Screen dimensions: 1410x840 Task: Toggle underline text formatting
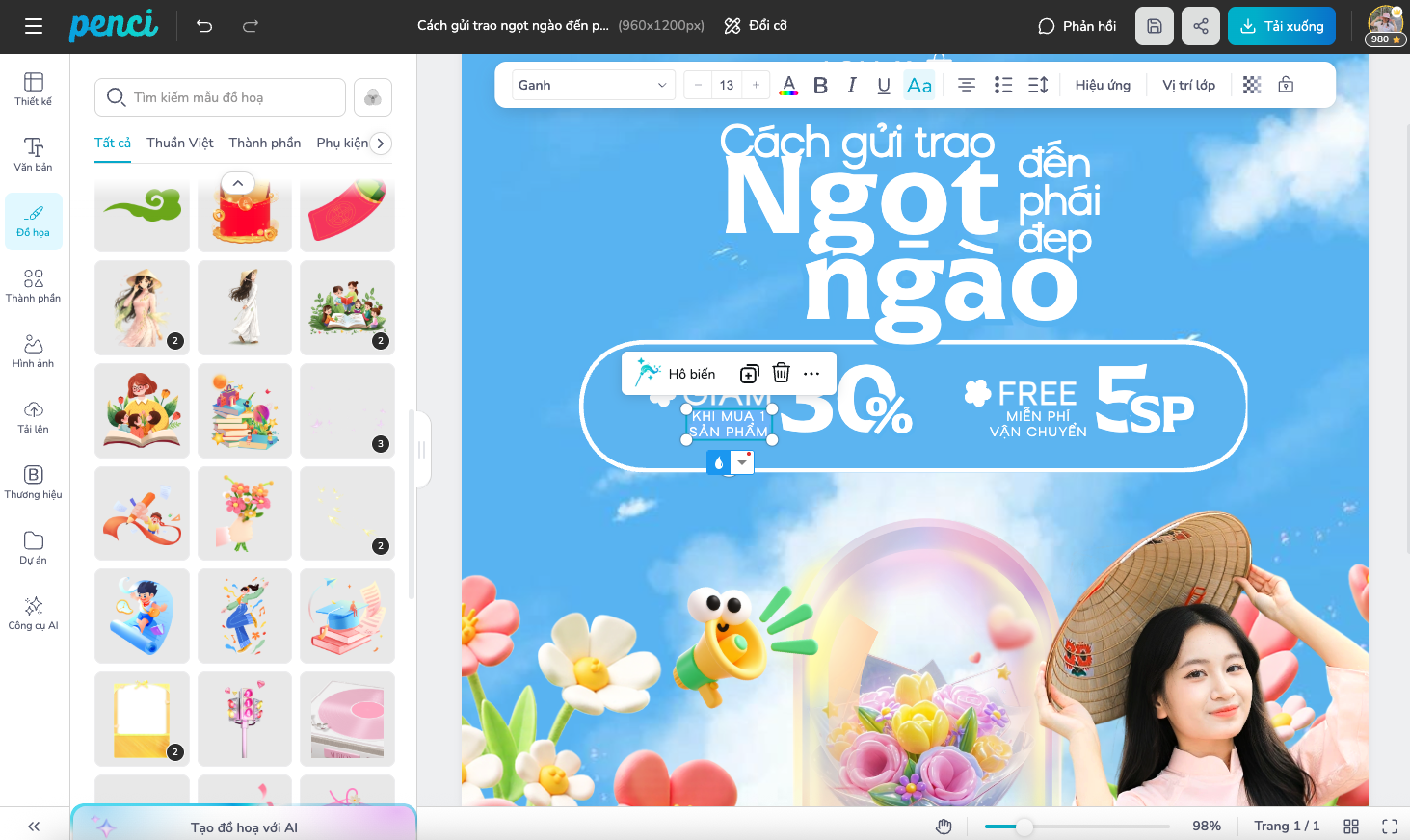click(883, 85)
